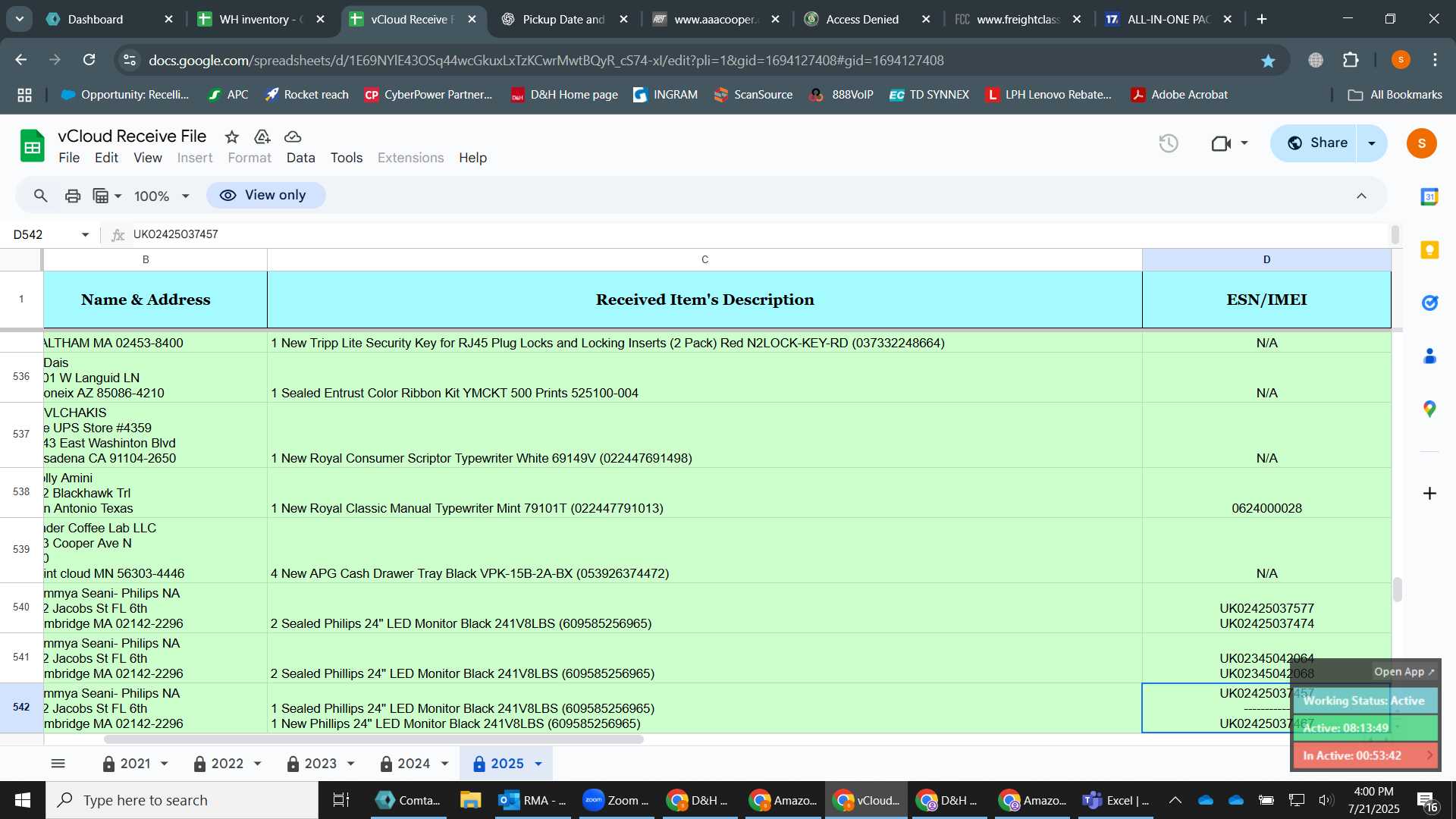1456x819 pixels.
Task: Open the 2021 sheet tab menu arrow
Action: (164, 764)
